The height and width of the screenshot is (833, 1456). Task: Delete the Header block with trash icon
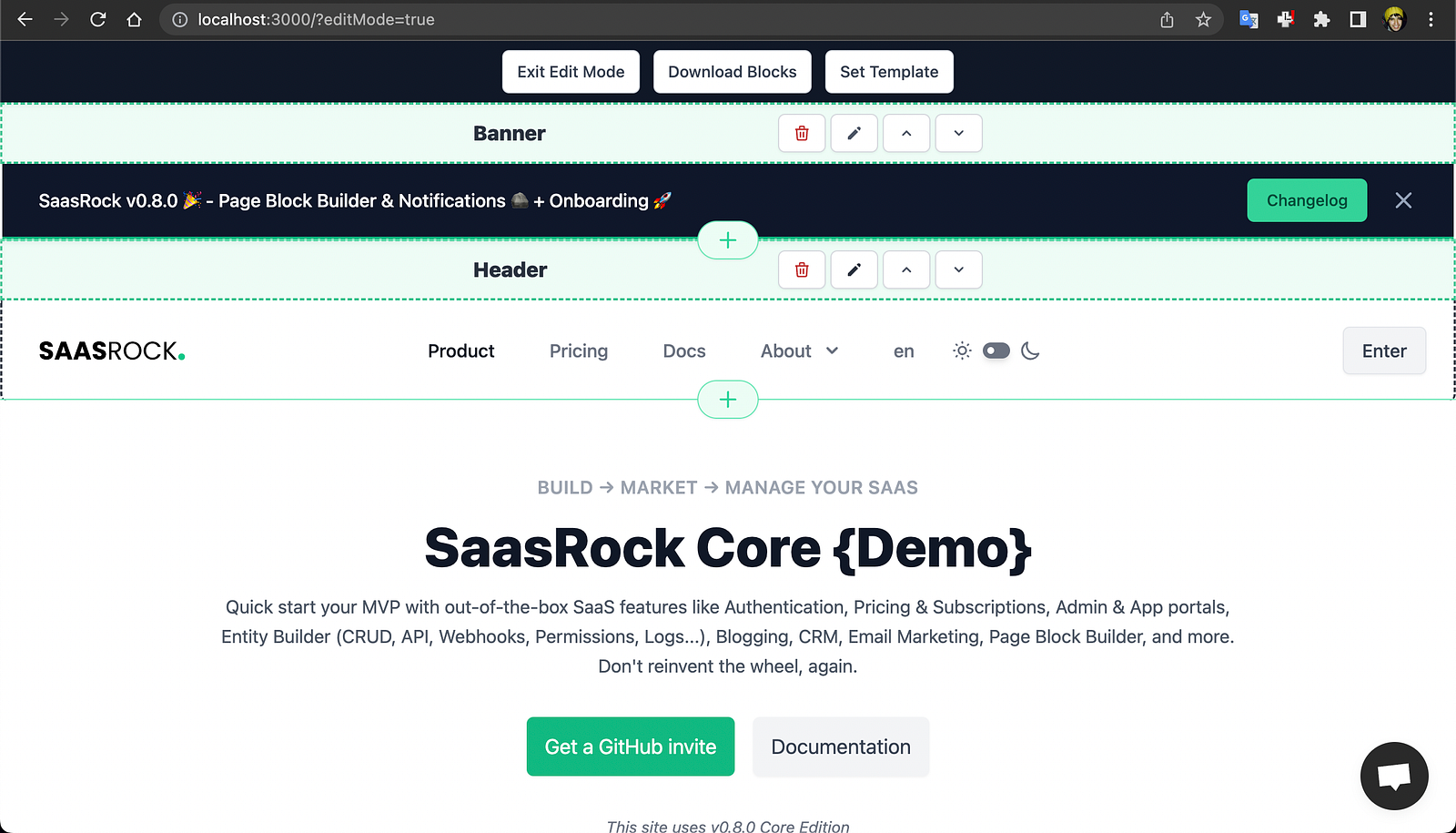(x=802, y=269)
